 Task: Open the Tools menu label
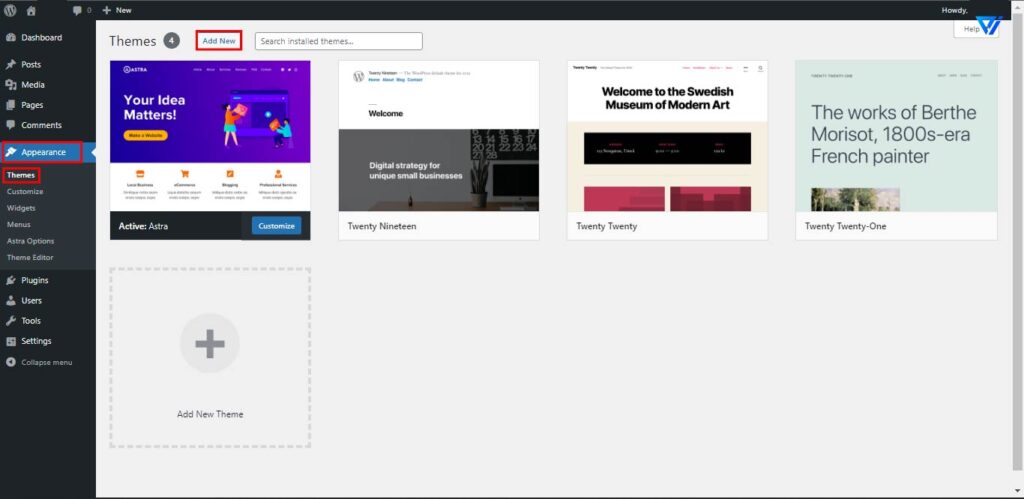[31, 321]
